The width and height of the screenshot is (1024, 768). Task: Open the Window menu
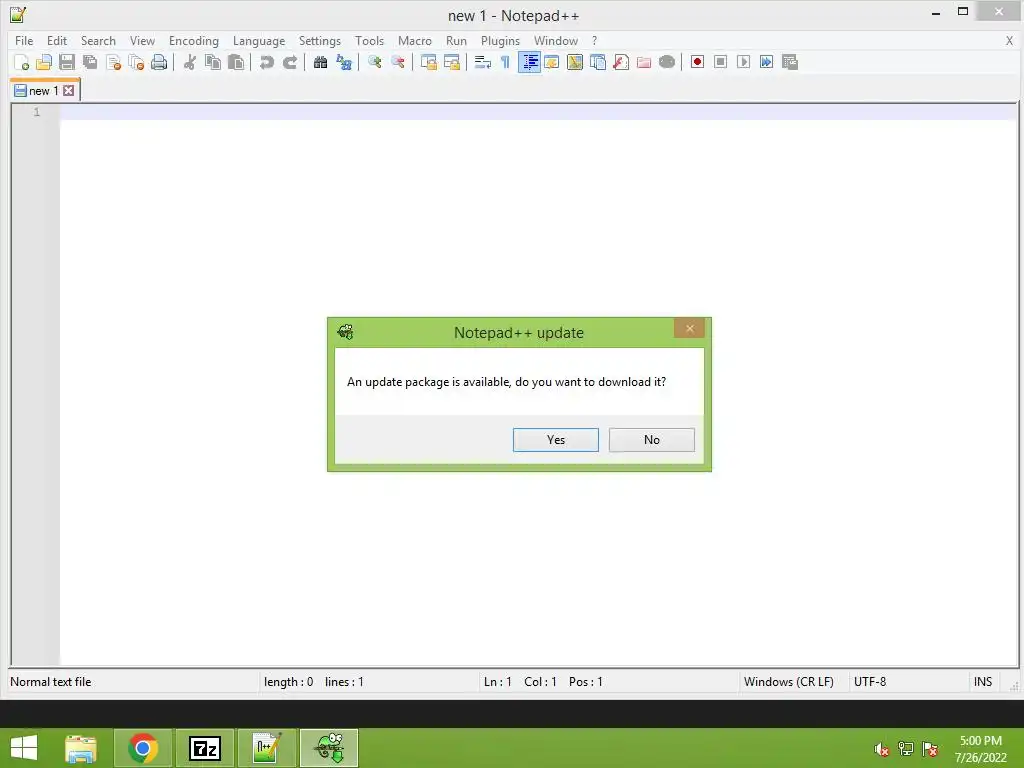pyautogui.click(x=556, y=40)
